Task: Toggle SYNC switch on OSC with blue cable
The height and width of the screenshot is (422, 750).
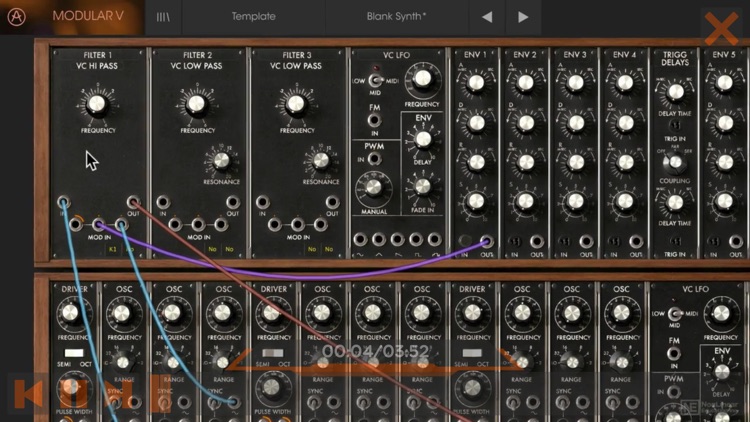Action: (215, 402)
